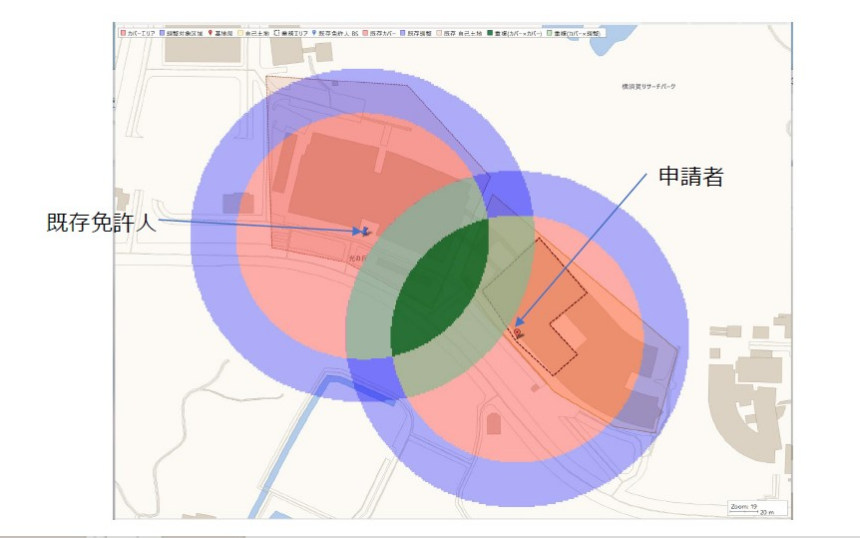Viewport: 860px width, 538px height.
Task: Click the dark green cover overlap region
Action: pos(440,288)
